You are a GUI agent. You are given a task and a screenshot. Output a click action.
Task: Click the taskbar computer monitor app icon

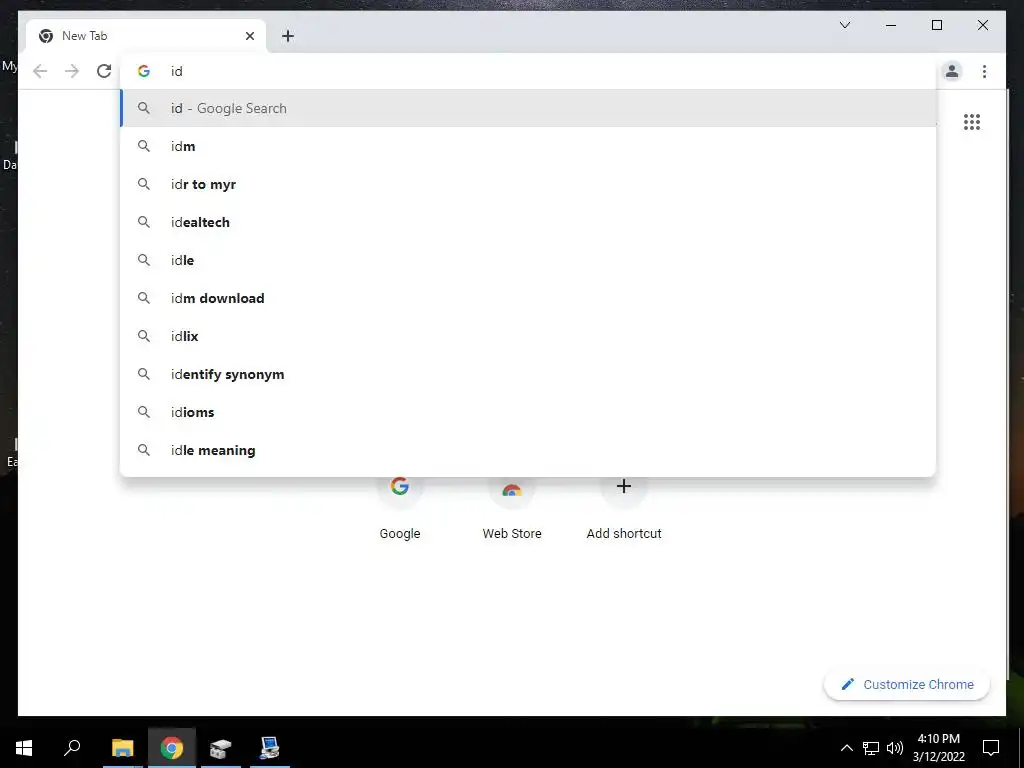(270, 748)
